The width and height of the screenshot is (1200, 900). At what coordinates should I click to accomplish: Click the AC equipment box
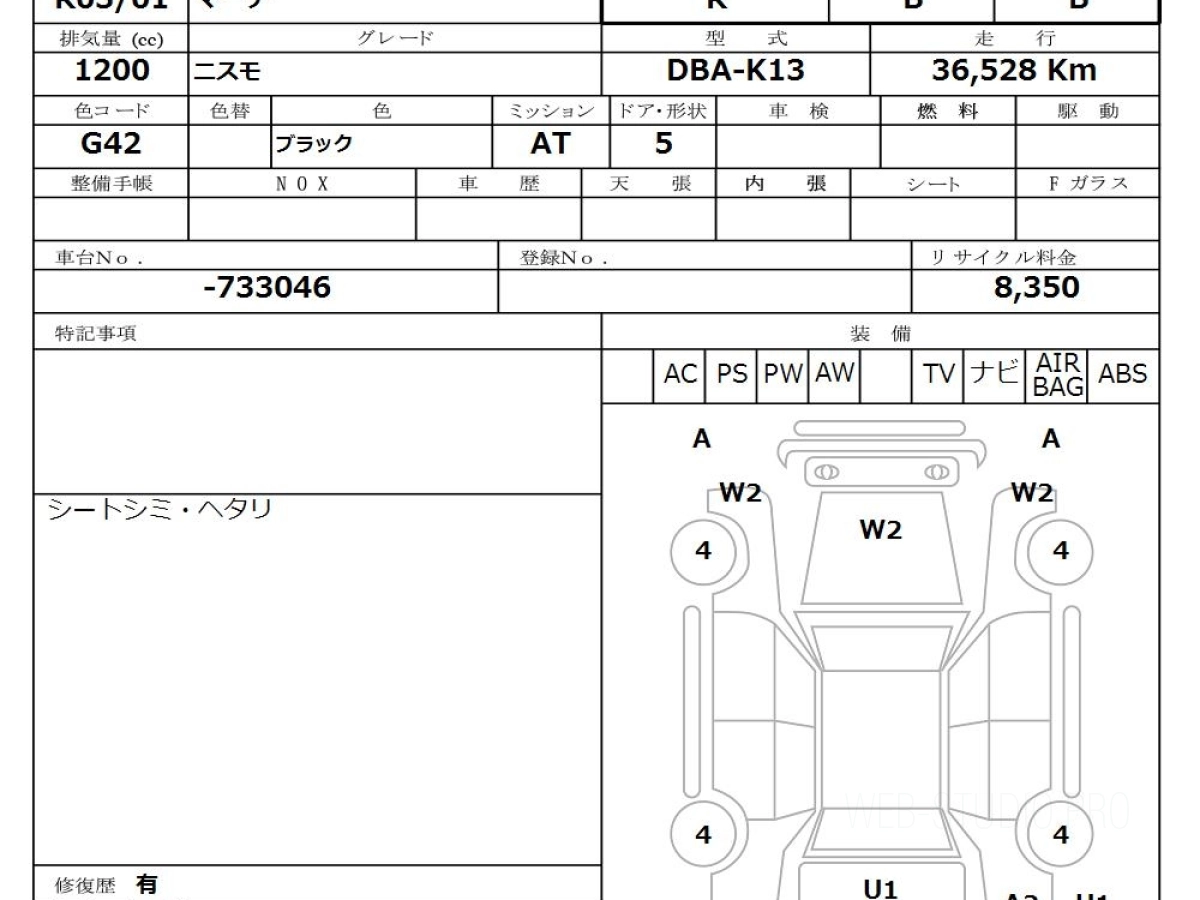coord(680,375)
